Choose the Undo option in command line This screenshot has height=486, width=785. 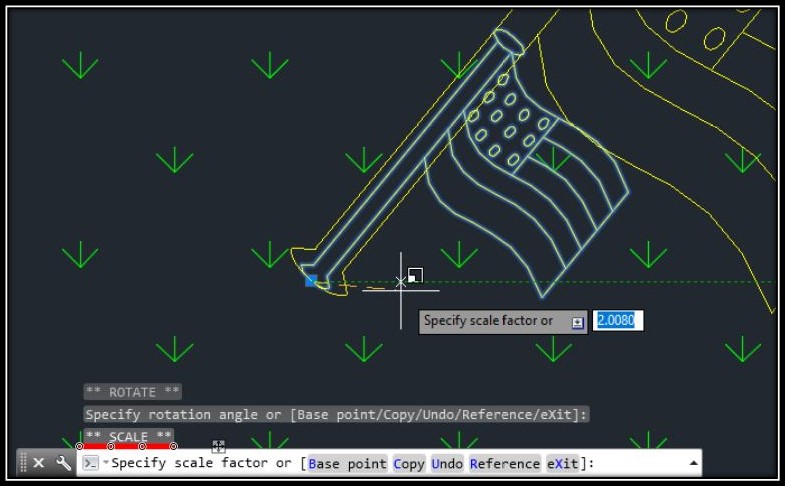point(447,463)
